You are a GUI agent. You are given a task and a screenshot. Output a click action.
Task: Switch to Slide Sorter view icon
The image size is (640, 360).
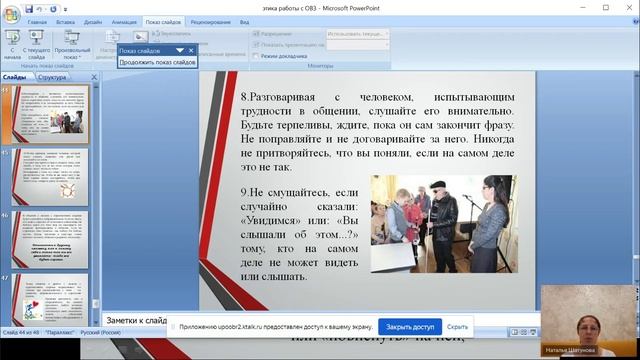coord(524,333)
